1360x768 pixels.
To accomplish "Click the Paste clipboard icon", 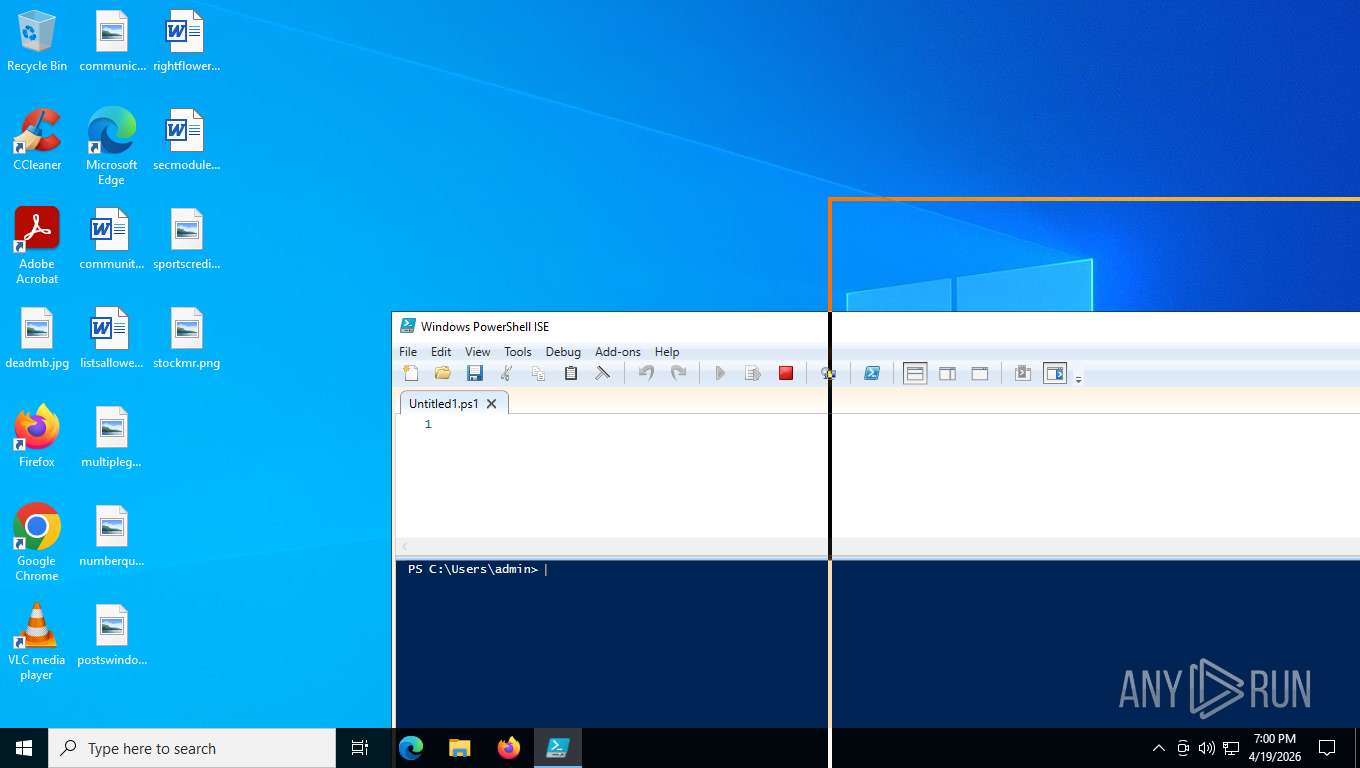I will 571,373.
